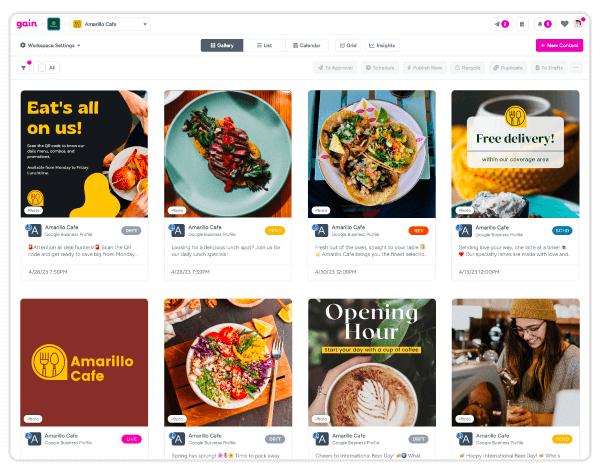Open the Free delivery post thumbnail
The image size is (600, 472).
tap(515, 154)
